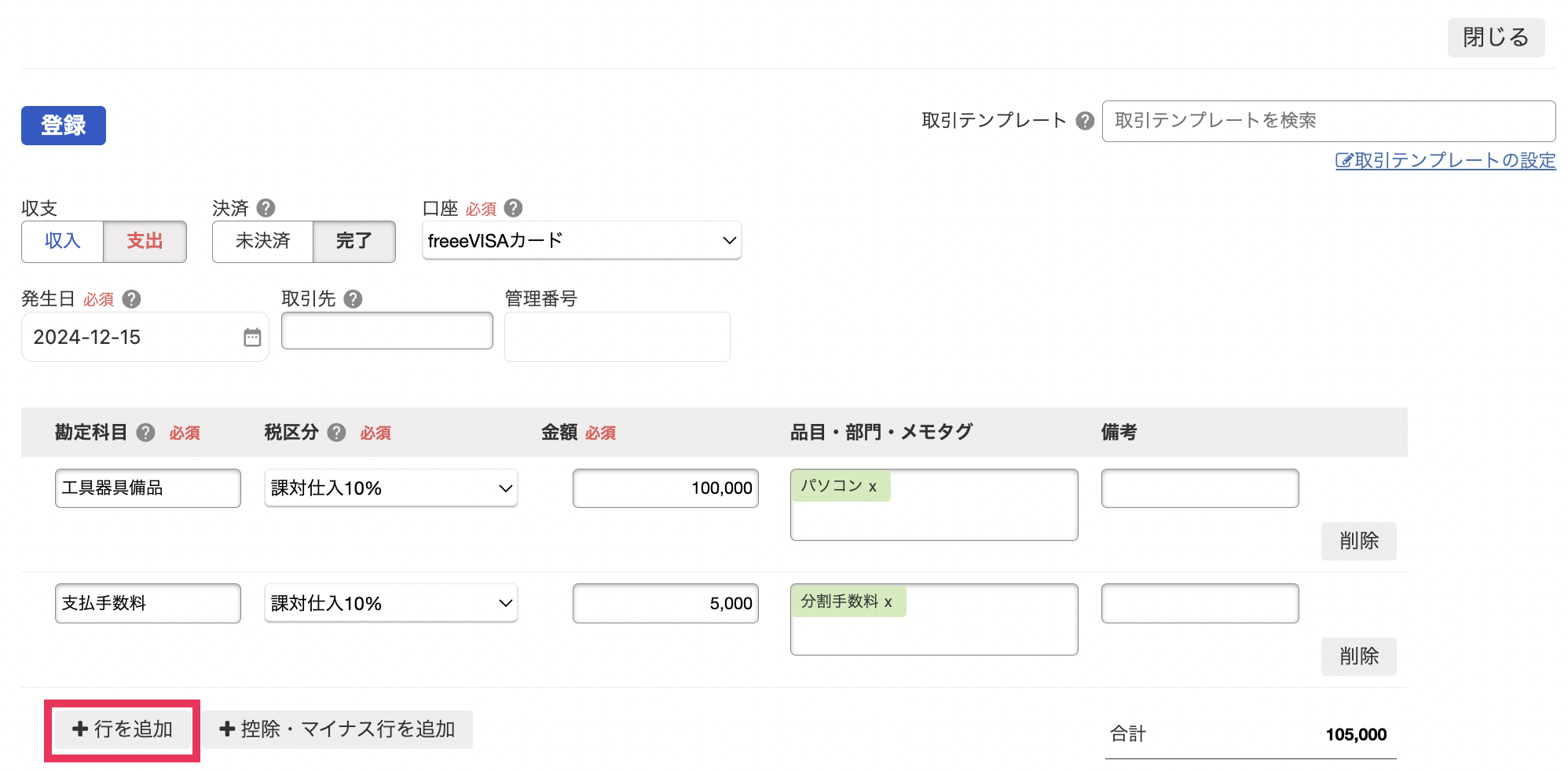Open help icon next to 税区分 header
Screen dimensions: 1568x771
pyautogui.click(x=336, y=433)
